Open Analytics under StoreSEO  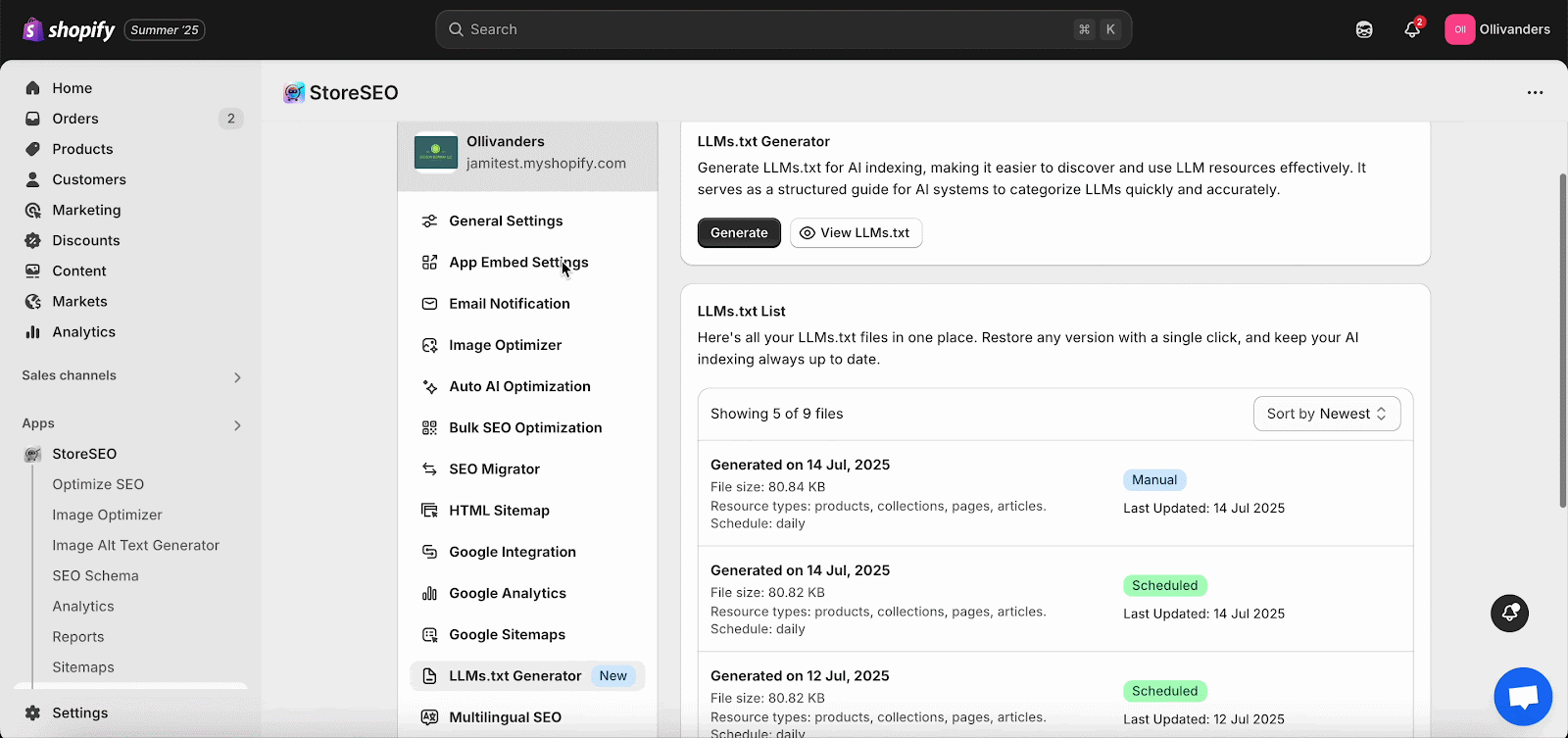(83, 606)
